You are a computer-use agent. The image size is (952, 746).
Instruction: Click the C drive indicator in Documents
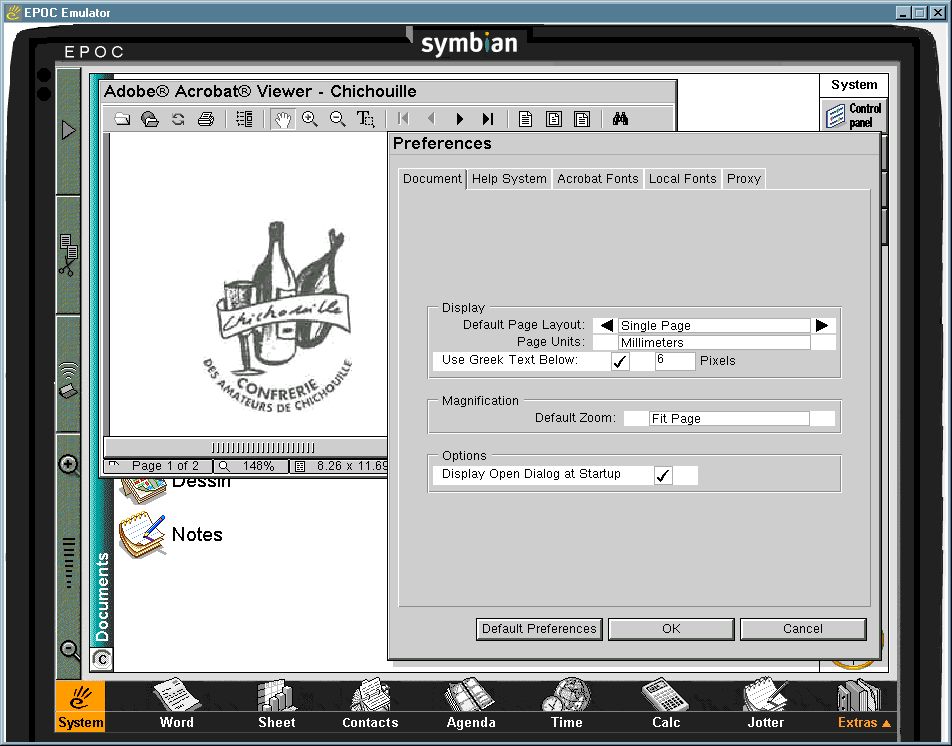[x=102, y=660]
